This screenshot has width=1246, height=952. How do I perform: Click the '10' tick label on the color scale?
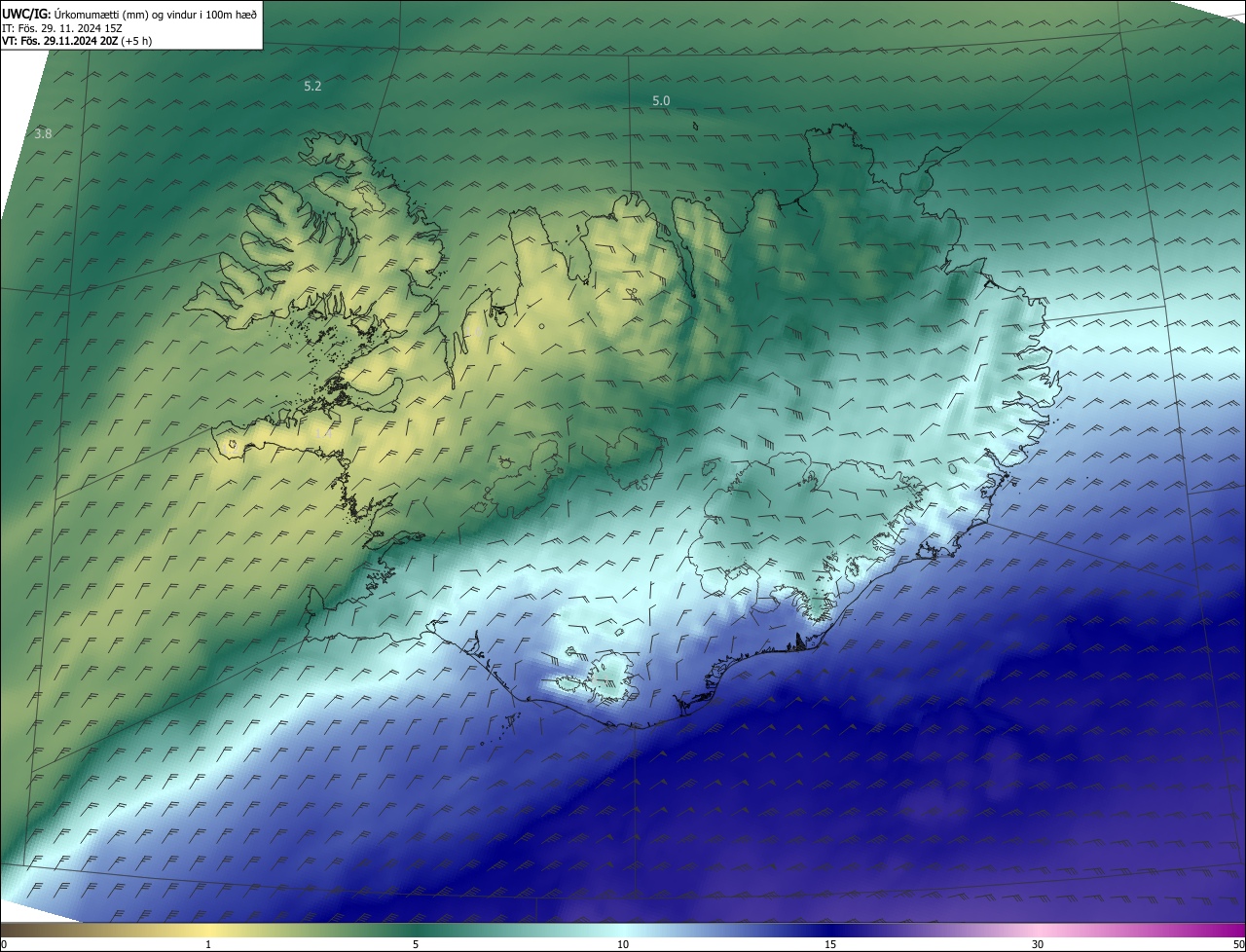tap(623, 944)
